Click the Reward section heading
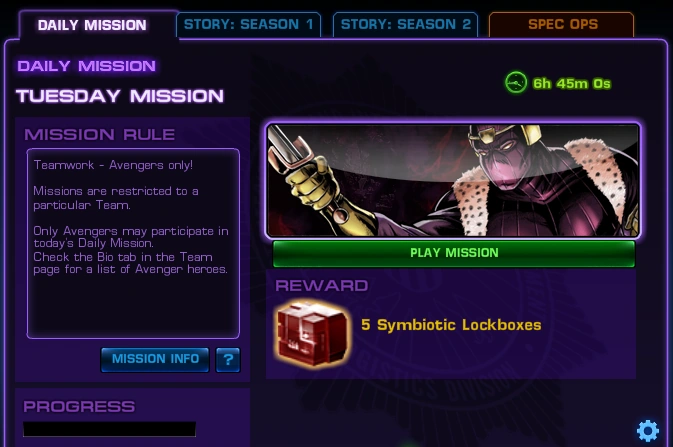Image resolution: width=673 pixels, height=447 pixels. coord(321,286)
